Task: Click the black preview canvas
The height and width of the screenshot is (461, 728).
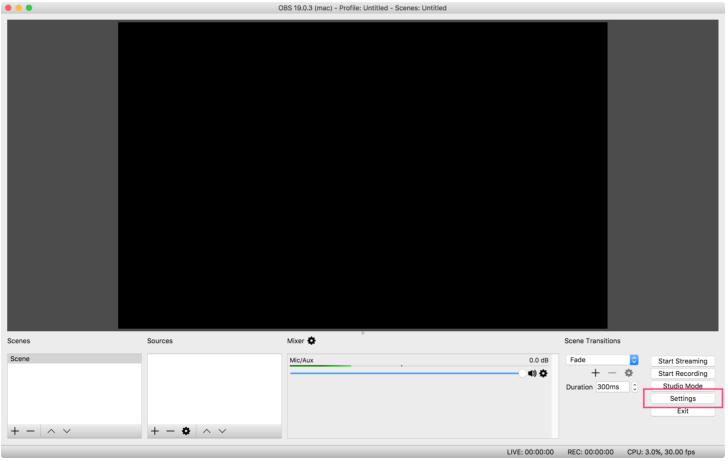Action: 363,175
